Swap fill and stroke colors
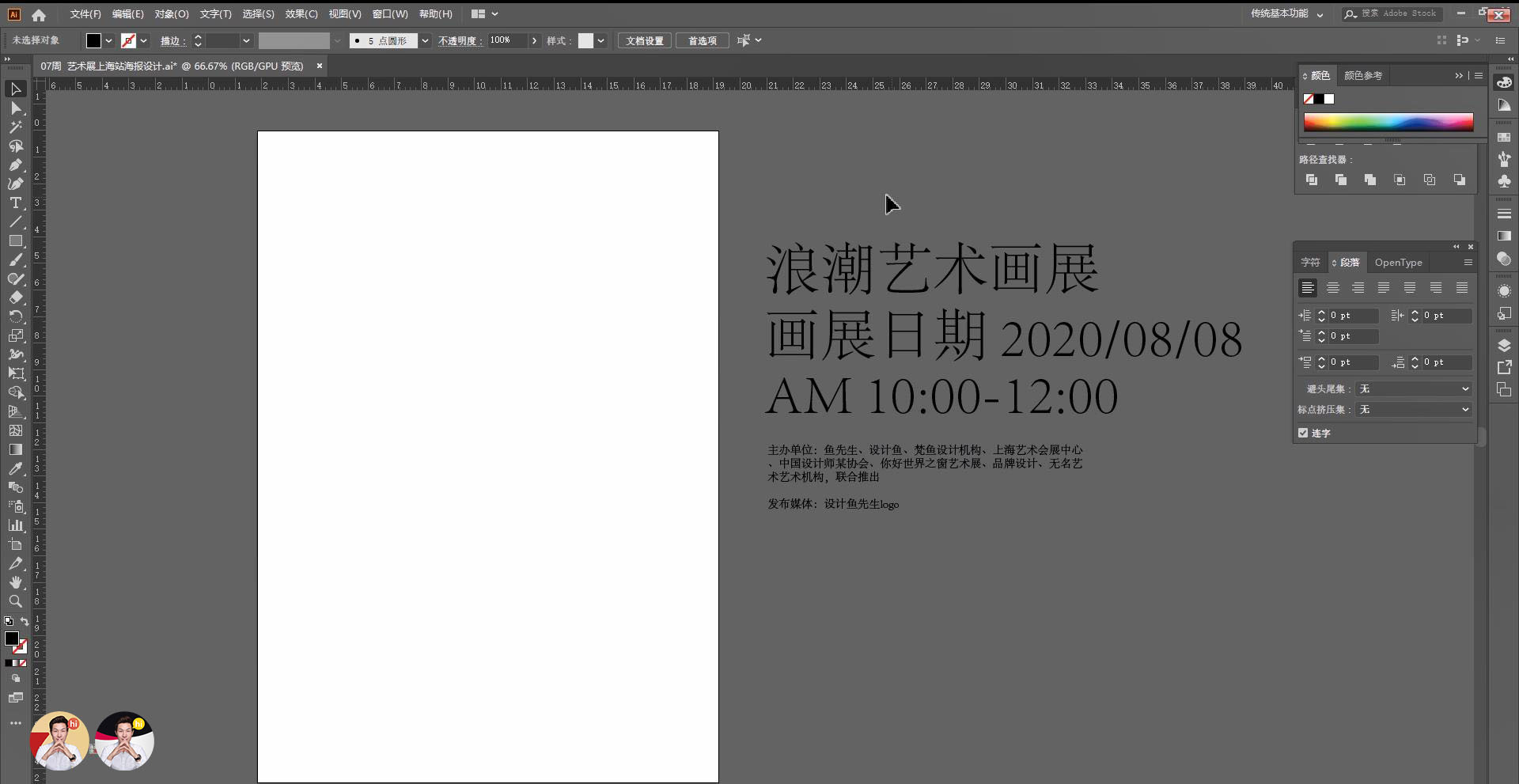 tap(25, 622)
